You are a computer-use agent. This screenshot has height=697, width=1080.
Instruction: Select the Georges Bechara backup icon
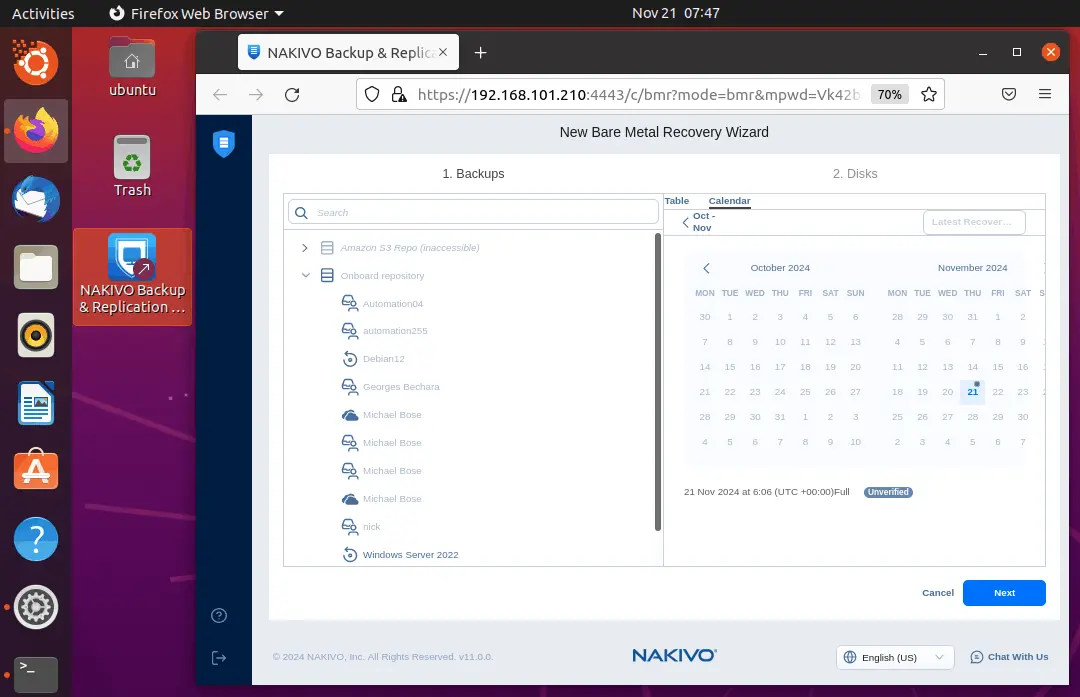point(350,386)
